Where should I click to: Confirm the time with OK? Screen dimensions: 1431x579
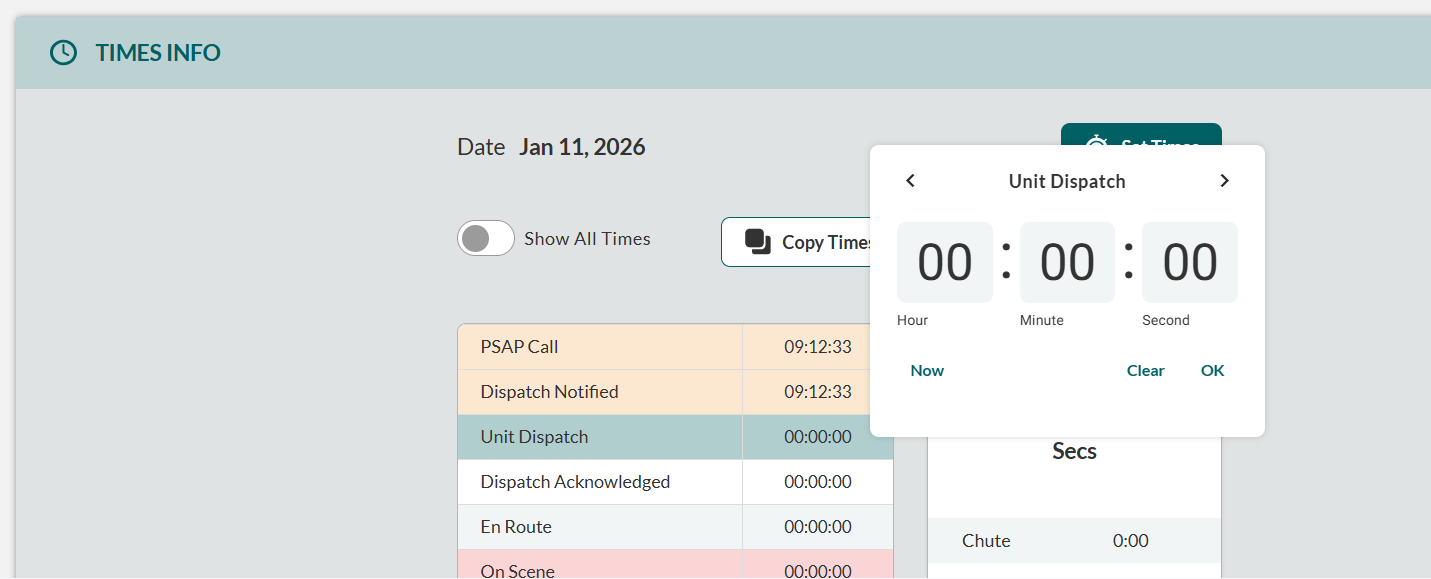pos(1212,371)
